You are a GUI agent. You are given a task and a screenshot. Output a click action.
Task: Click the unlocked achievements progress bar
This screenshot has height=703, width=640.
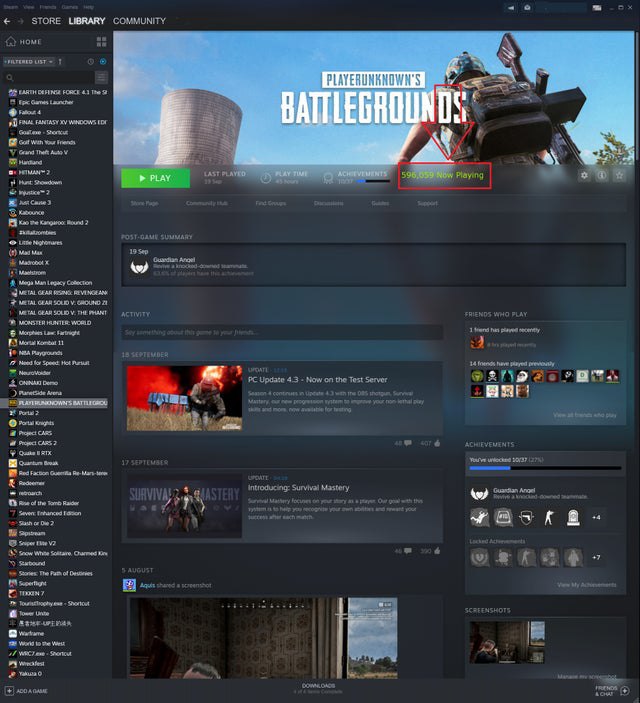[x=545, y=468]
